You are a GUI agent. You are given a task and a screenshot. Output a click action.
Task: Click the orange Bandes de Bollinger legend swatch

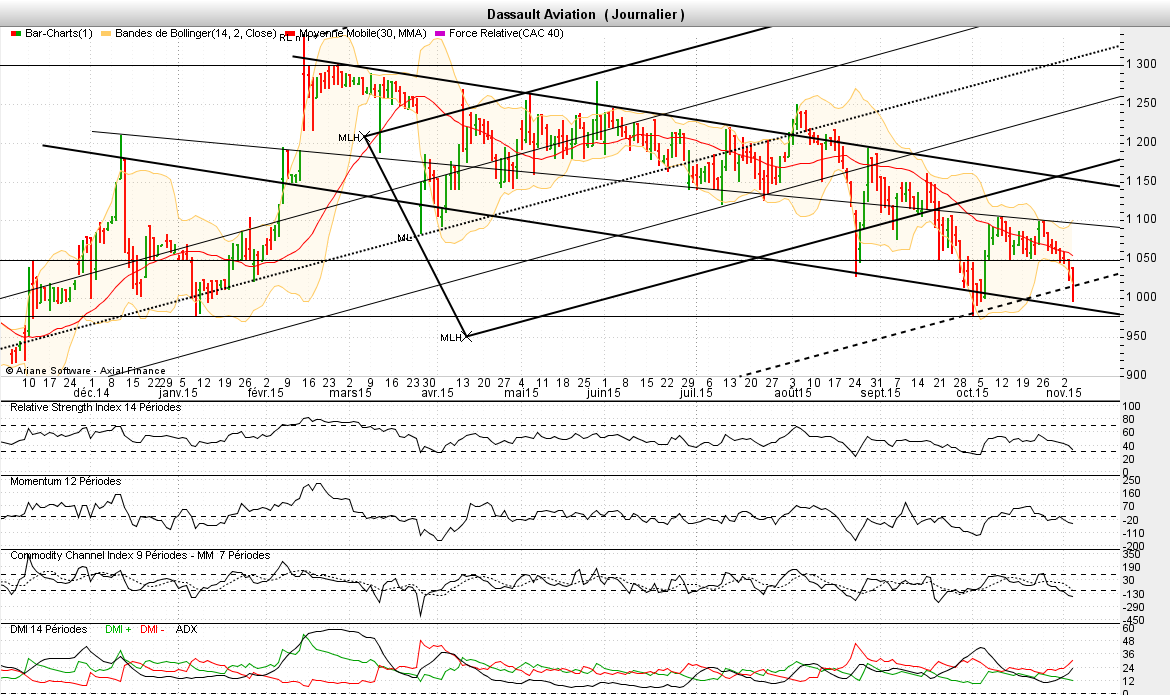(x=105, y=34)
